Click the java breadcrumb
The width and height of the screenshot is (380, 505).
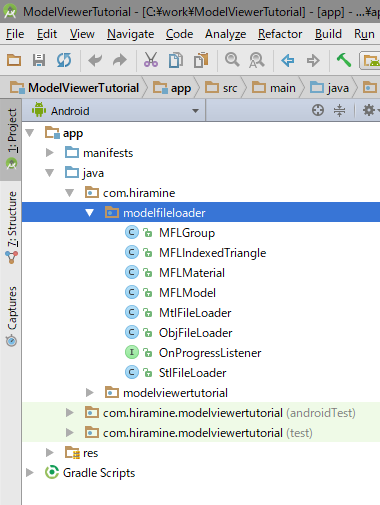(x=329, y=88)
